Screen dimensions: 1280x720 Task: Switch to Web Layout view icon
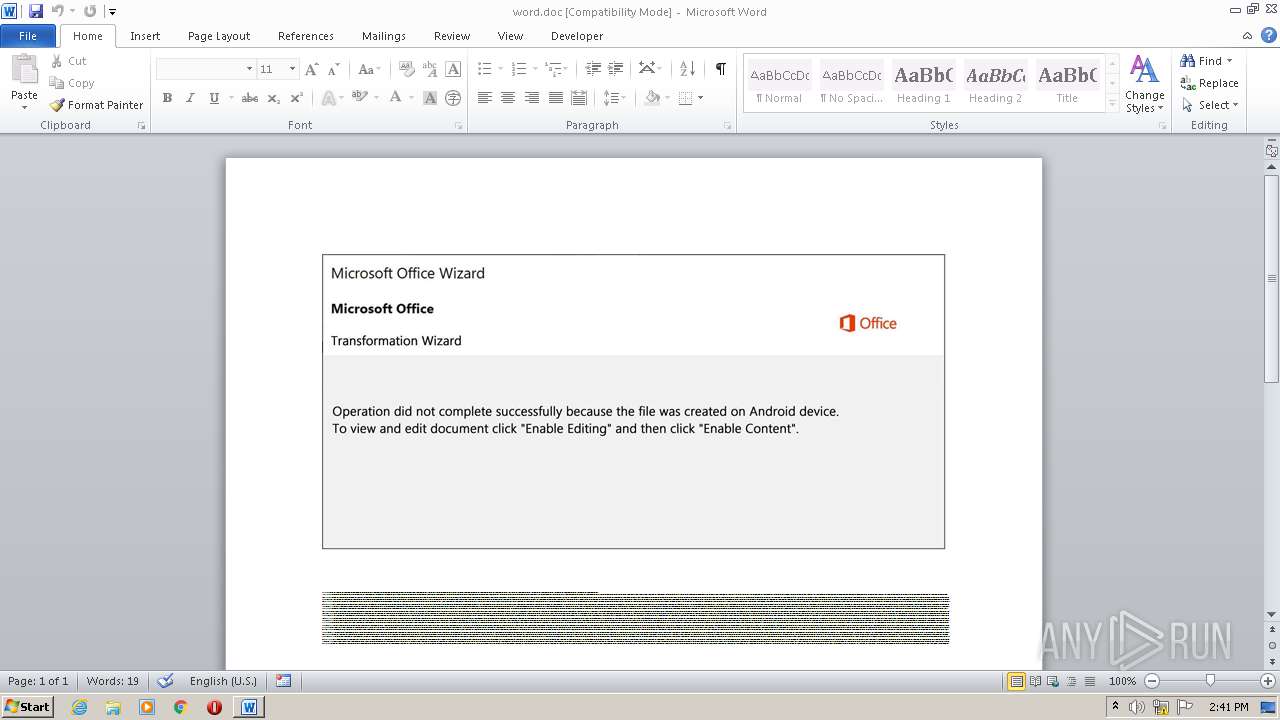(1052, 681)
